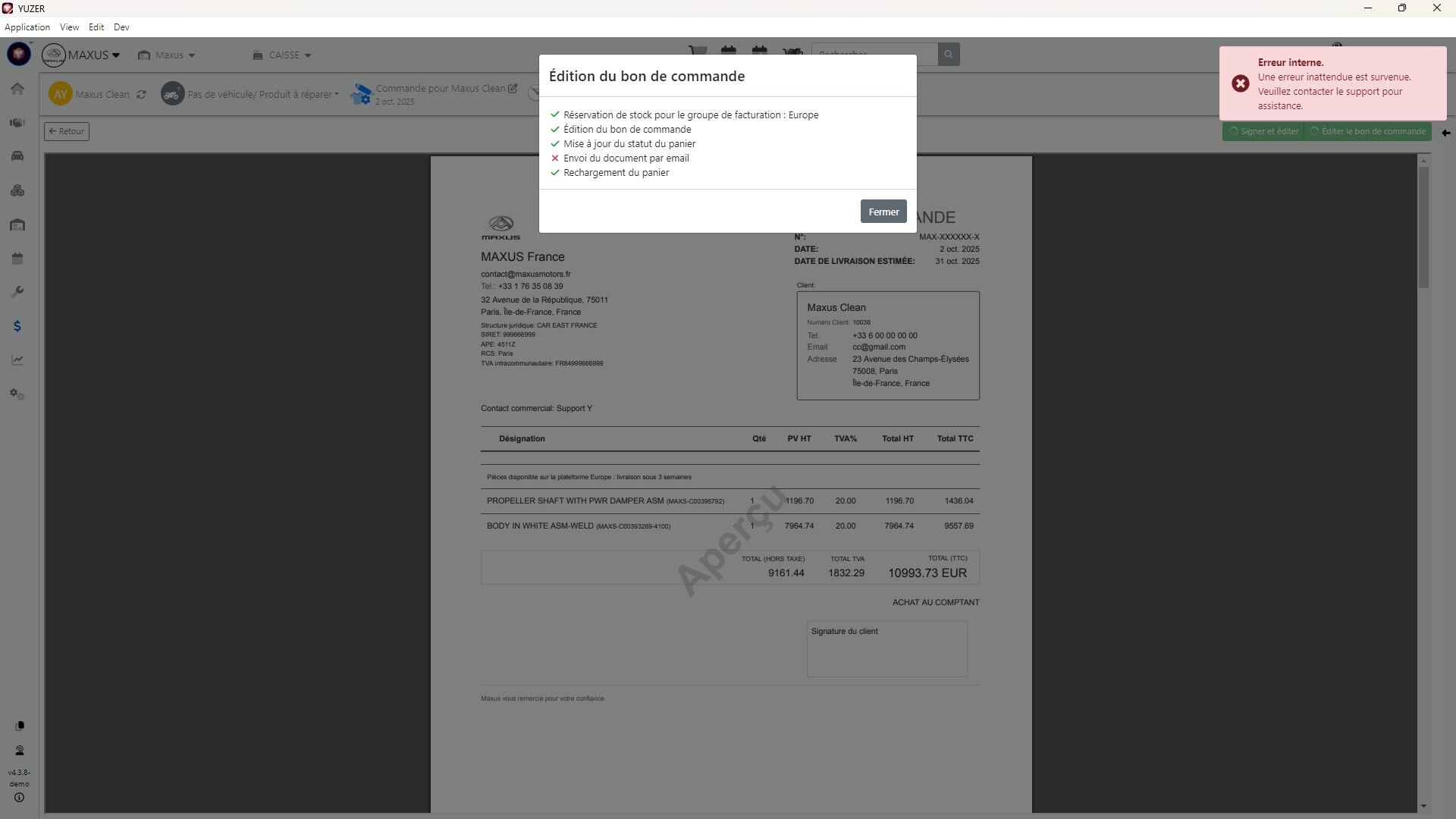Expand the CAISSE dropdown
This screenshot has width=1456, height=819.
282,55
